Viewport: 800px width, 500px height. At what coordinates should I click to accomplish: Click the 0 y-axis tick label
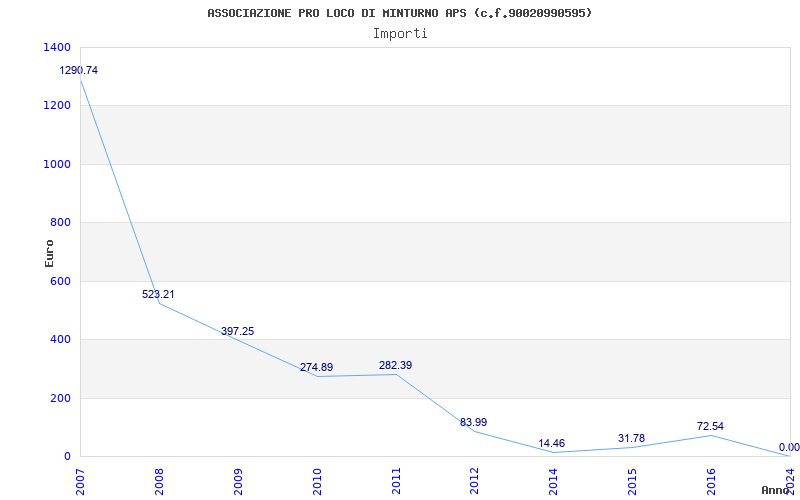(x=67, y=456)
